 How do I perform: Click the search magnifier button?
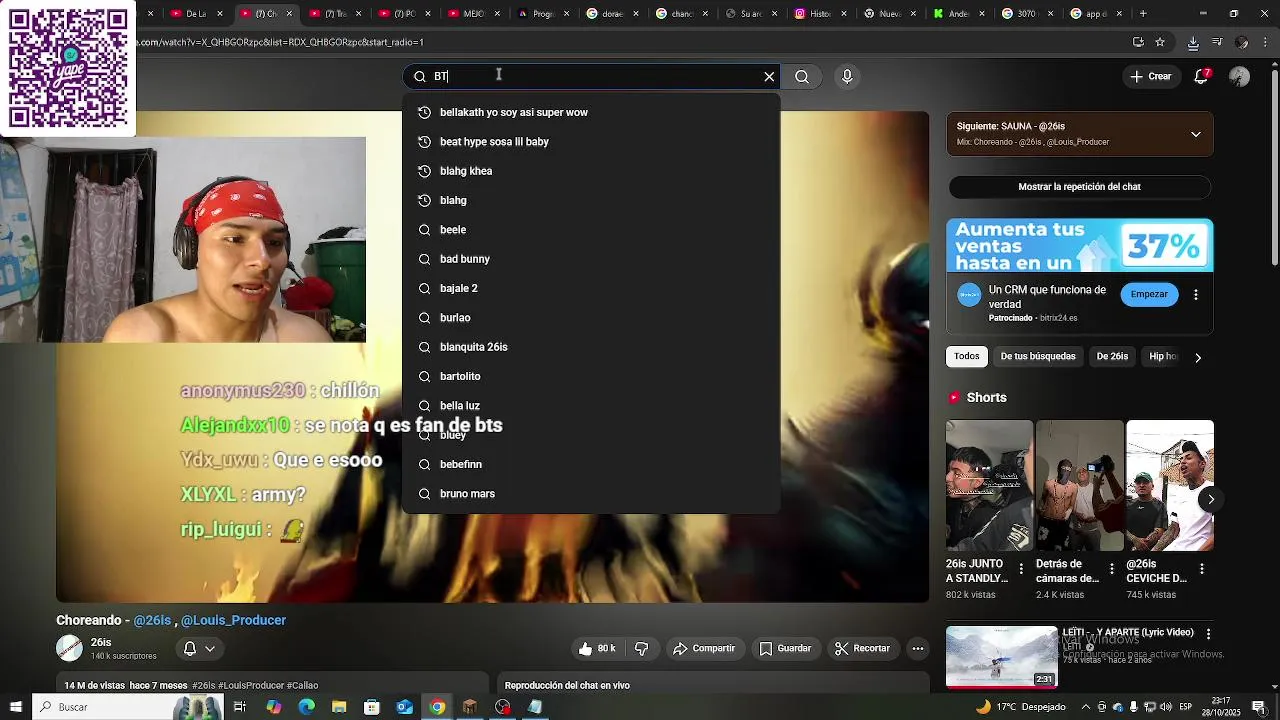(x=802, y=76)
